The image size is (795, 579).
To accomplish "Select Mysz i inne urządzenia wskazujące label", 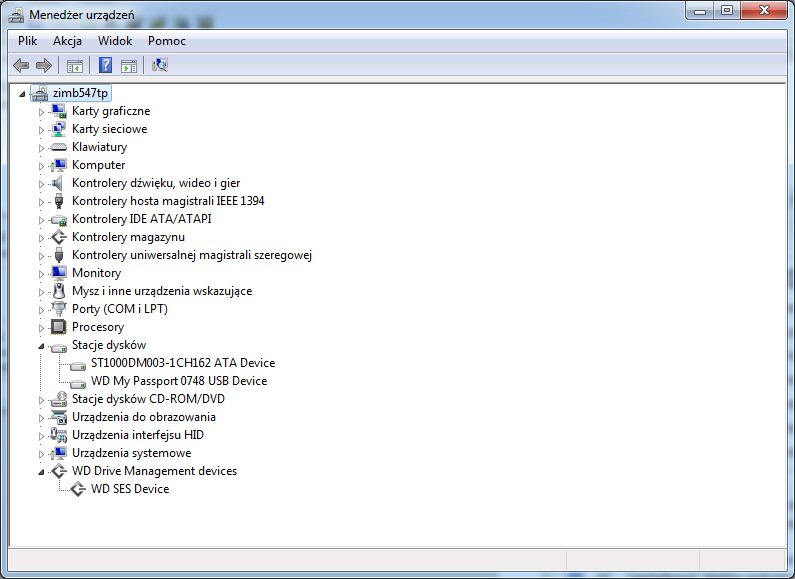I will [x=162, y=291].
